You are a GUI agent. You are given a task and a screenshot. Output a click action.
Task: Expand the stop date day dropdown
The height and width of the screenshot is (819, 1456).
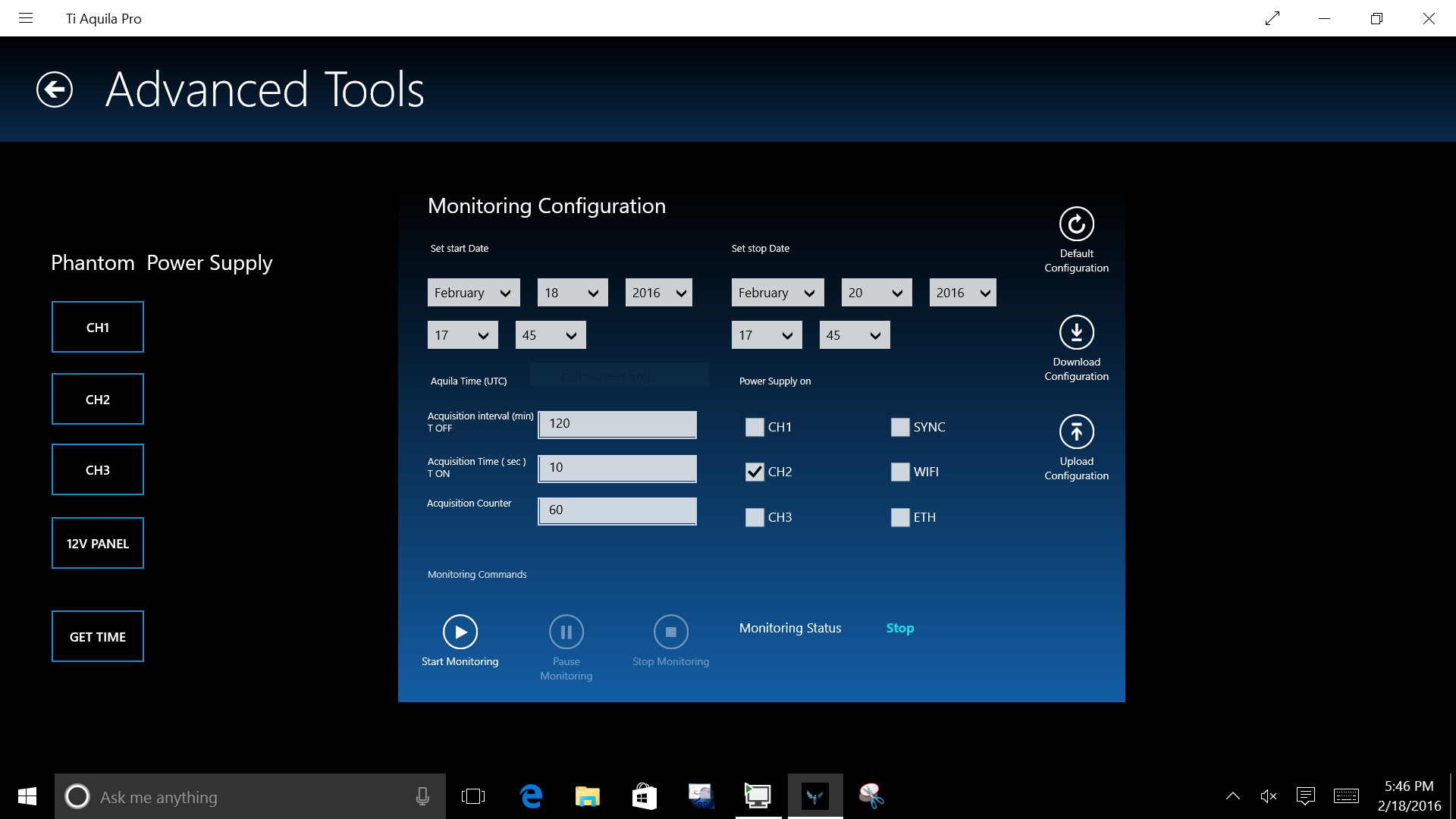point(876,293)
